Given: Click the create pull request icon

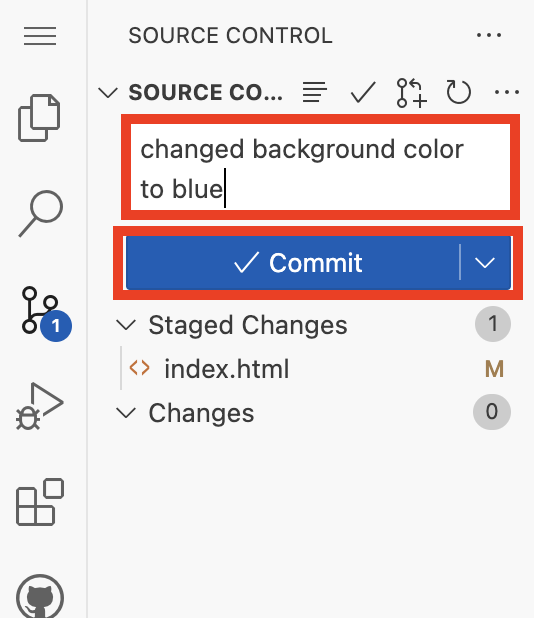Looking at the screenshot, I should pos(411,93).
